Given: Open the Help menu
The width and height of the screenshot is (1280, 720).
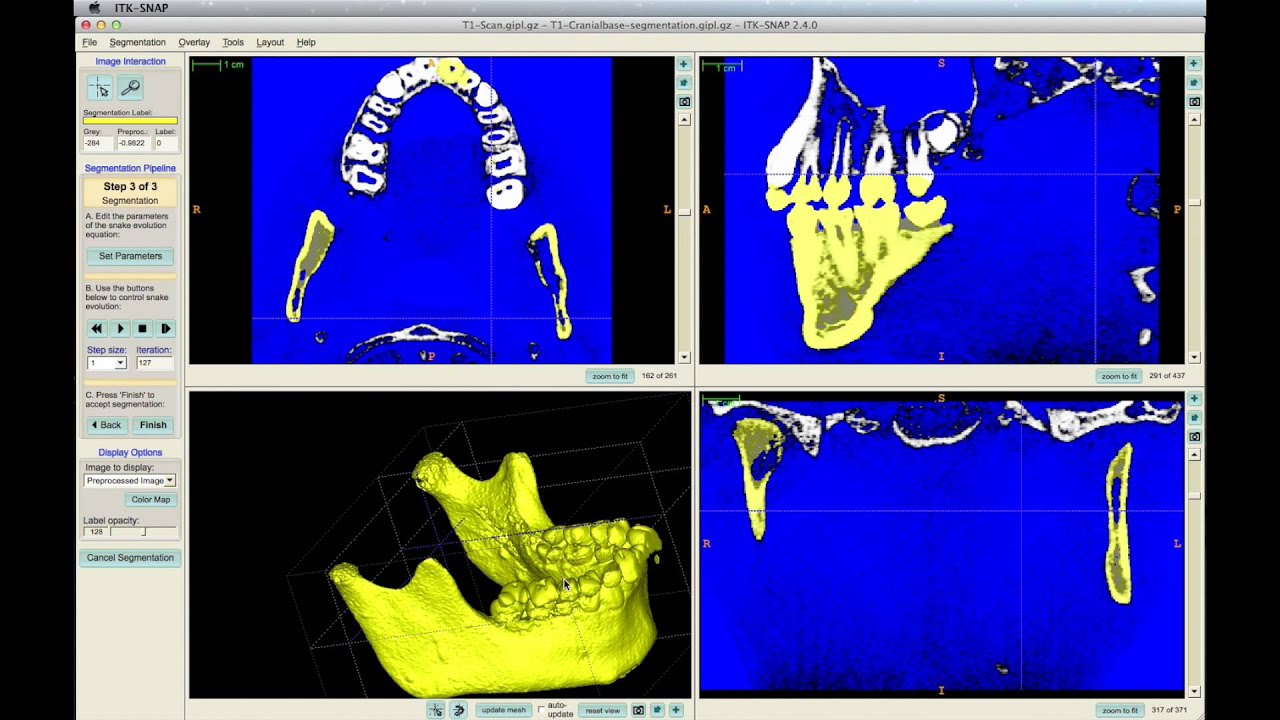Looking at the screenshot, I should [x=306, y=42].
